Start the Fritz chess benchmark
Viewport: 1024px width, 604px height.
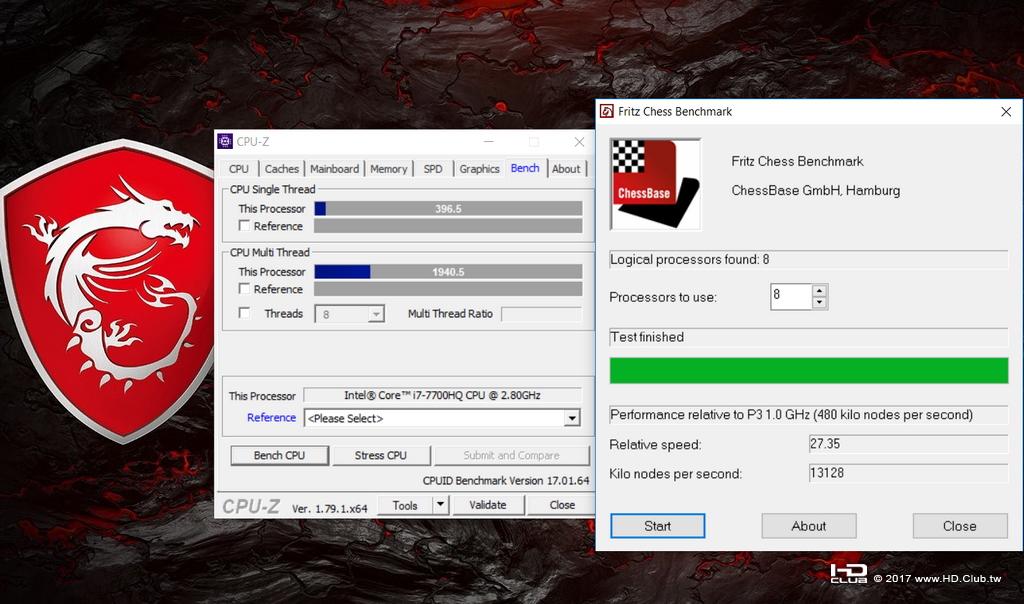pos(658,526)
